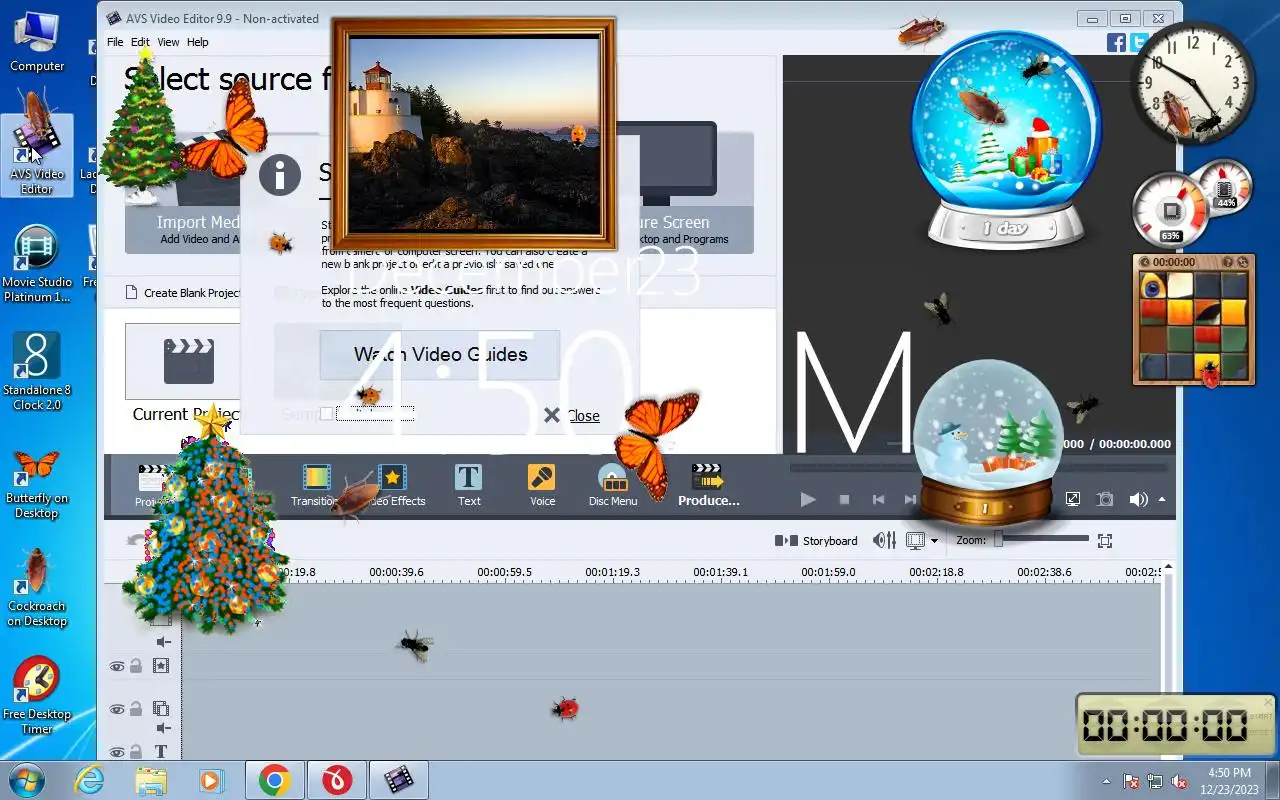Hide the overlay track with eye icon
The image size is (1280, 800).
pyautogui.click(x=117, y=709)
